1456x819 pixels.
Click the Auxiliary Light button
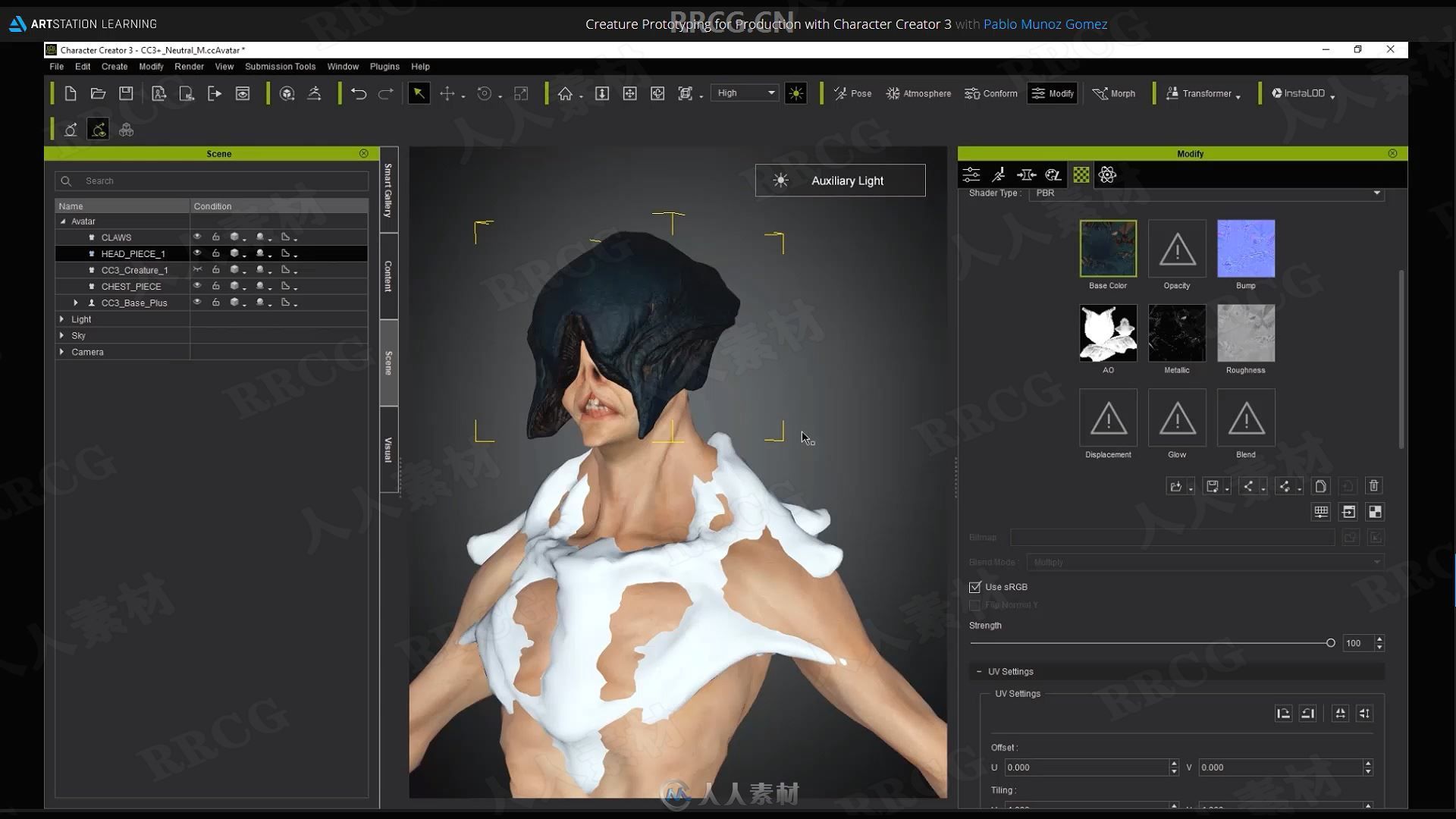pos(840,180)
